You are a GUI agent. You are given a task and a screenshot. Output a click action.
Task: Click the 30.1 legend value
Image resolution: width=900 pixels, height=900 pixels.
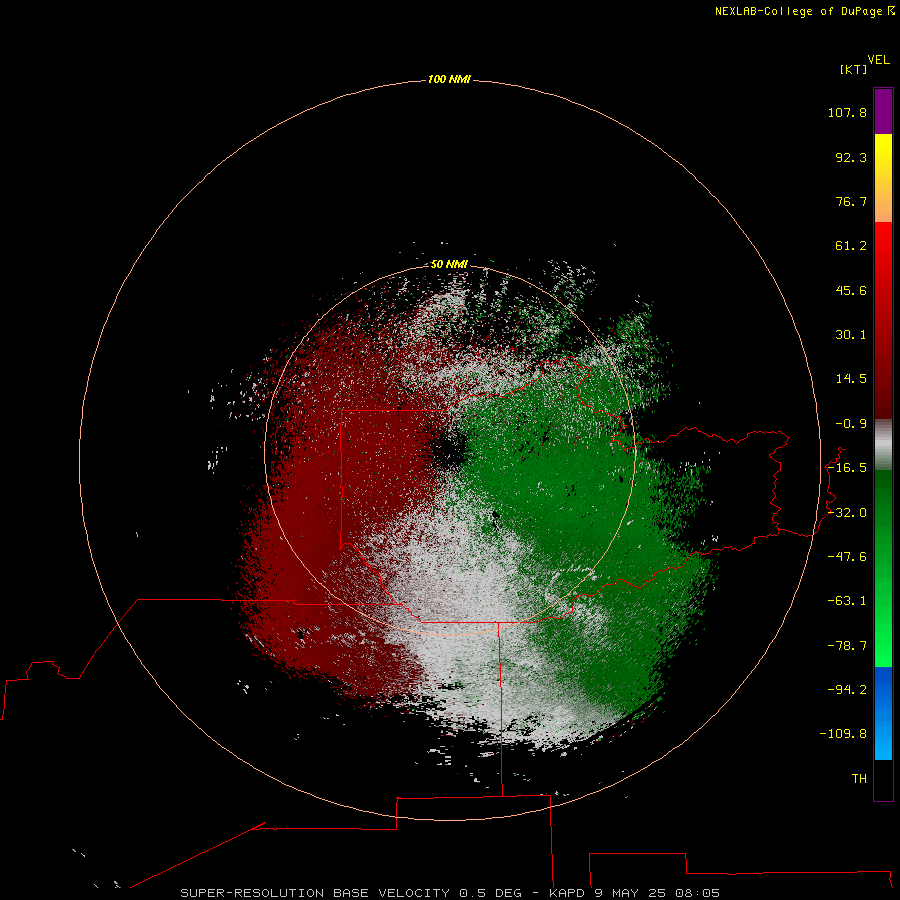point(851,335)
